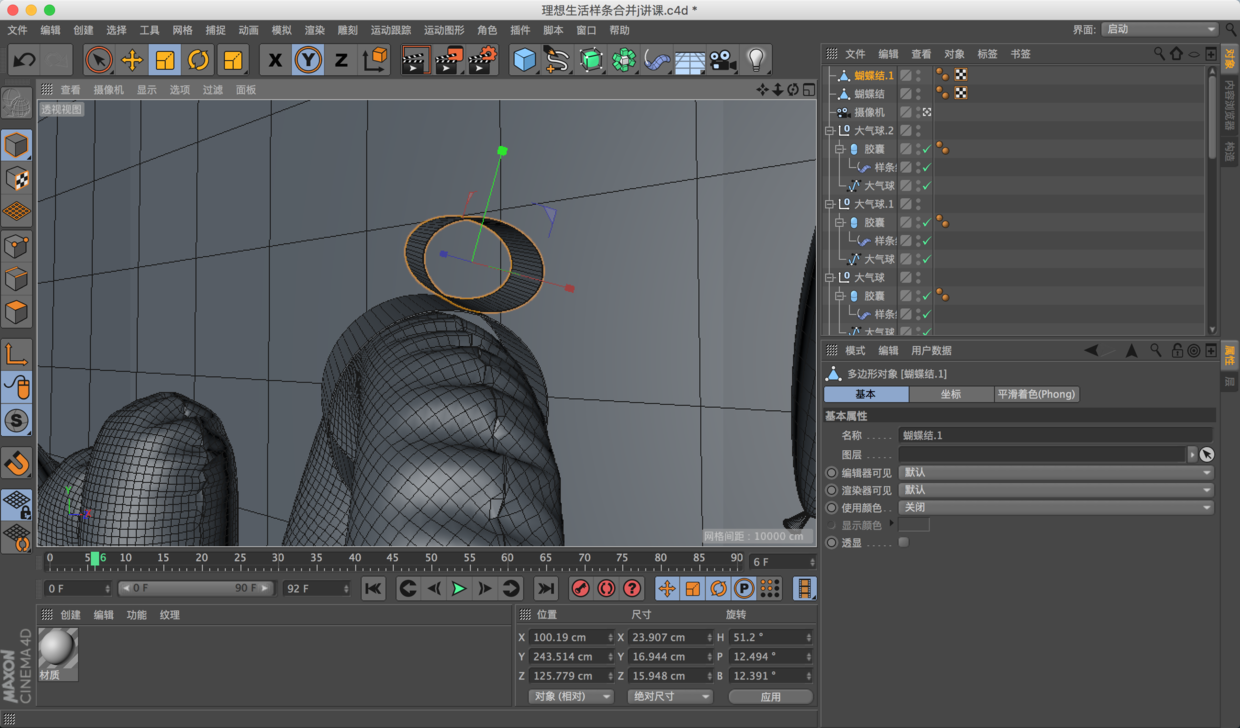Go to start of timeline
The width and height of the screenshot is (1240, 728).
(373, 589)
